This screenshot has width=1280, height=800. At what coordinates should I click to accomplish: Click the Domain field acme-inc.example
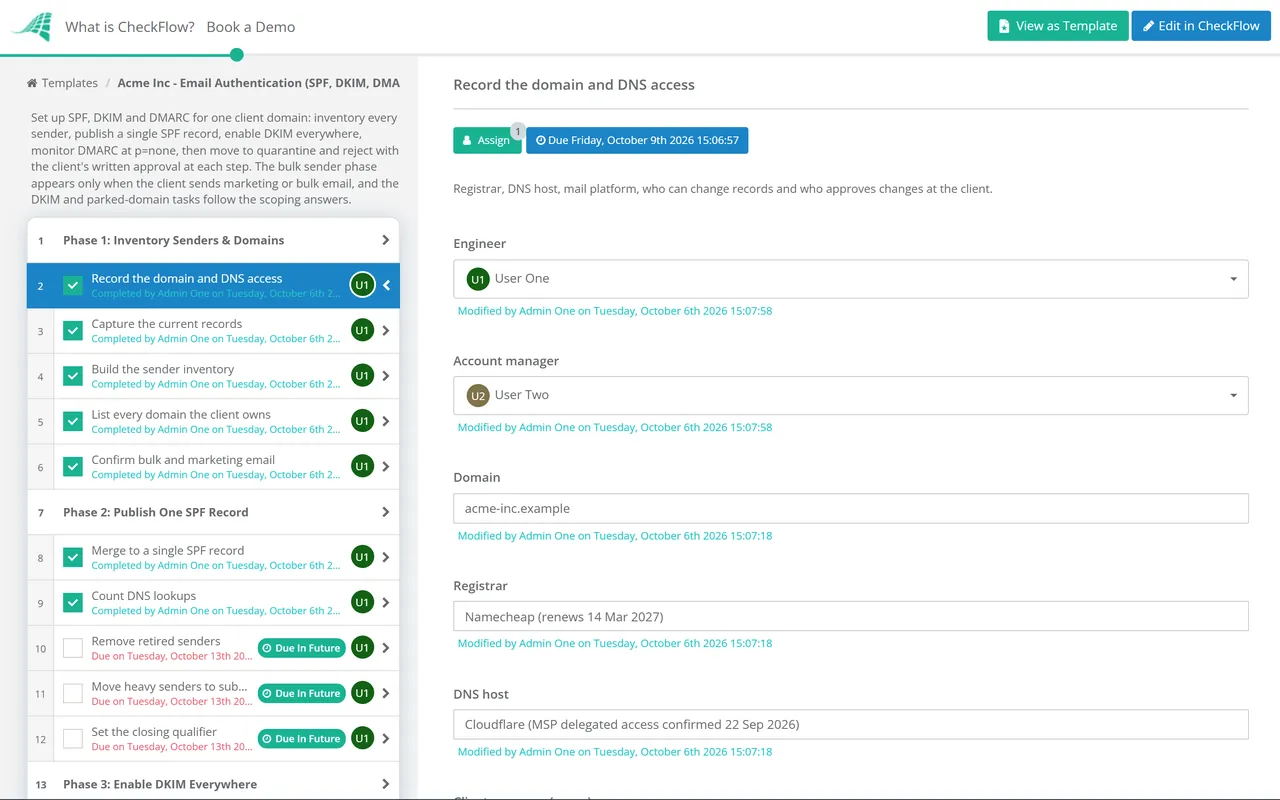point(851,508)
